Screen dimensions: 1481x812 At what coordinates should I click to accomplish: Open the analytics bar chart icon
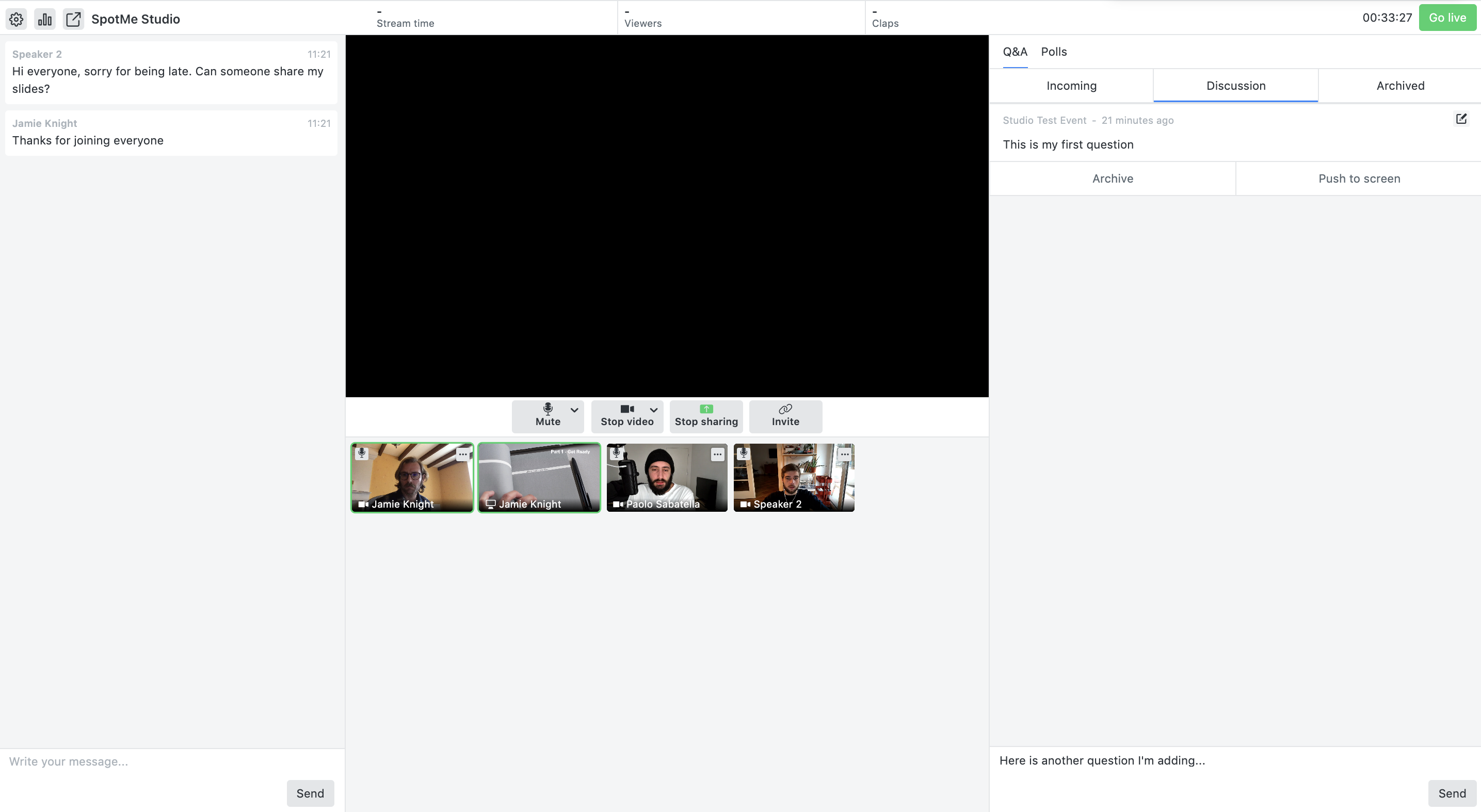[x=45, y=19]
